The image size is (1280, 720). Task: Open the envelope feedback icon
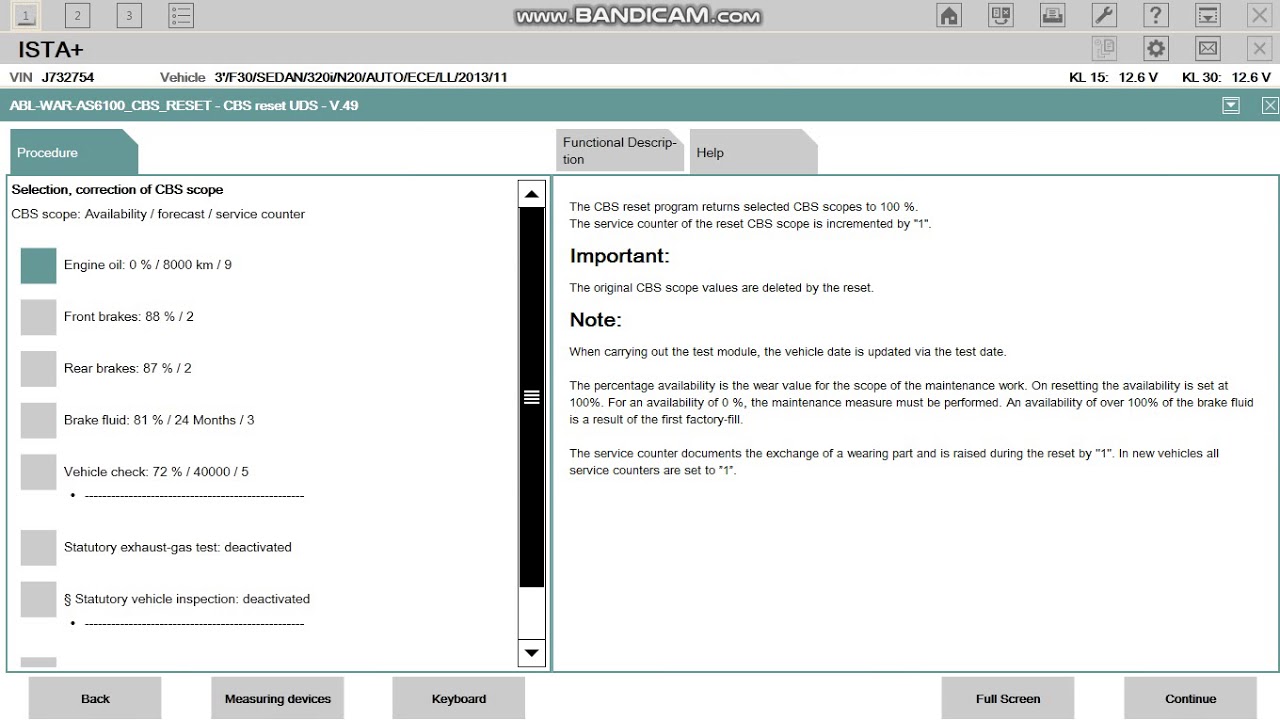pos(1208,48)
